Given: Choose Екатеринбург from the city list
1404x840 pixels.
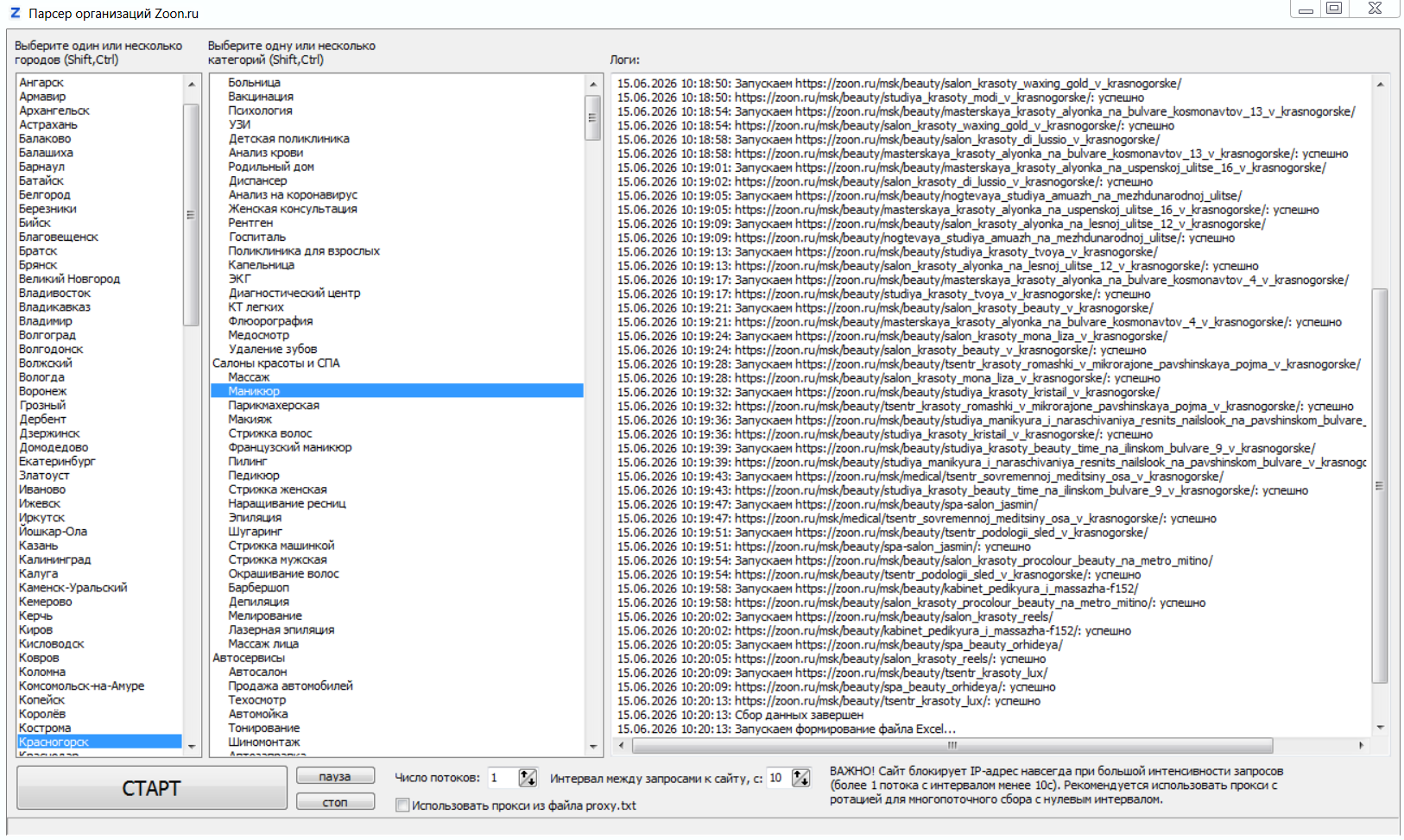Looking at the screenshot, I should click(x=57, y=461).
